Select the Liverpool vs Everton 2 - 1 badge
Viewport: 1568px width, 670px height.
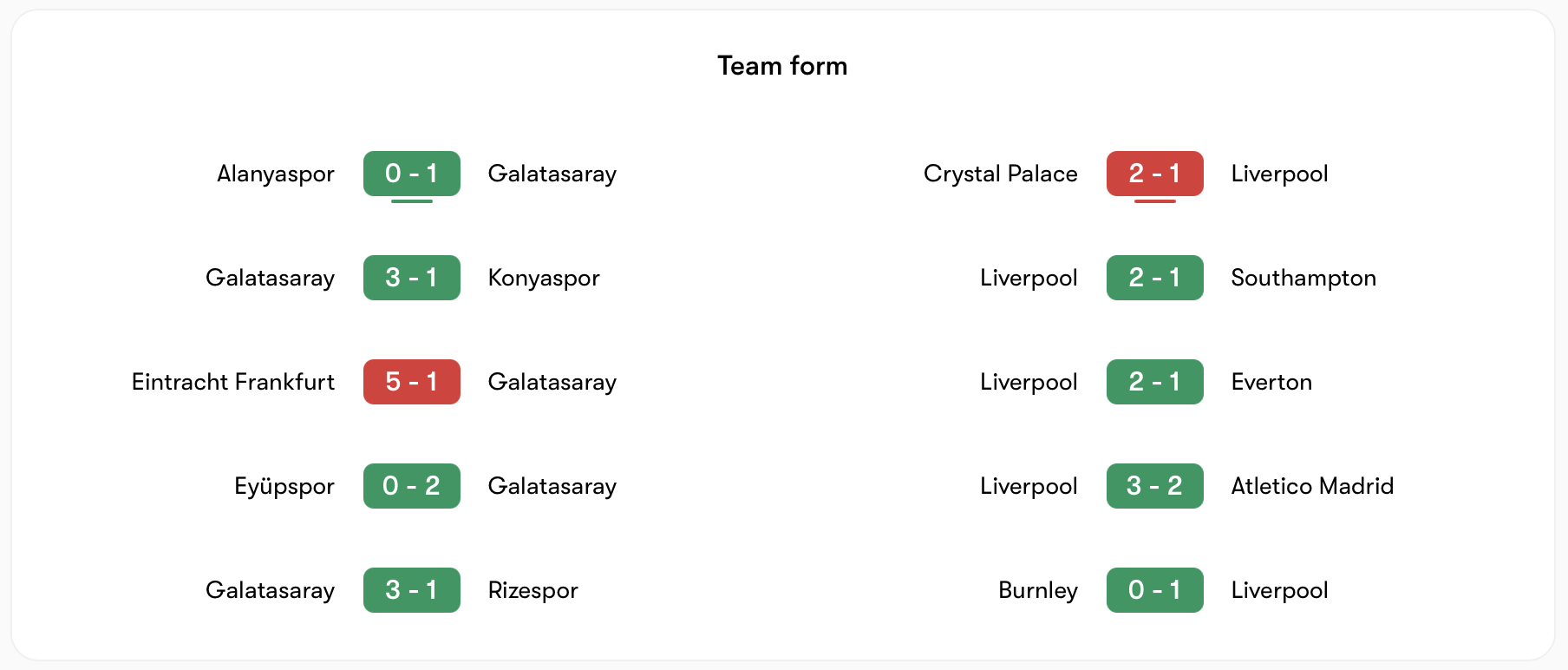1154,382
